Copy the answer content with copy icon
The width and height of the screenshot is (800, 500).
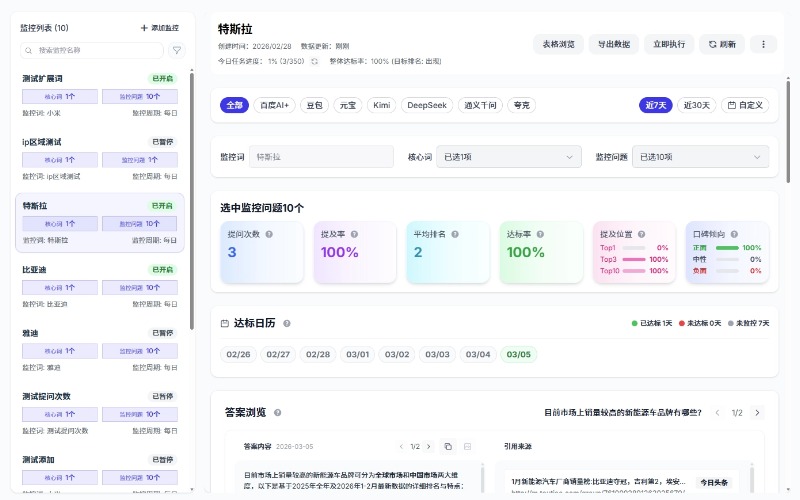[448, 446]
